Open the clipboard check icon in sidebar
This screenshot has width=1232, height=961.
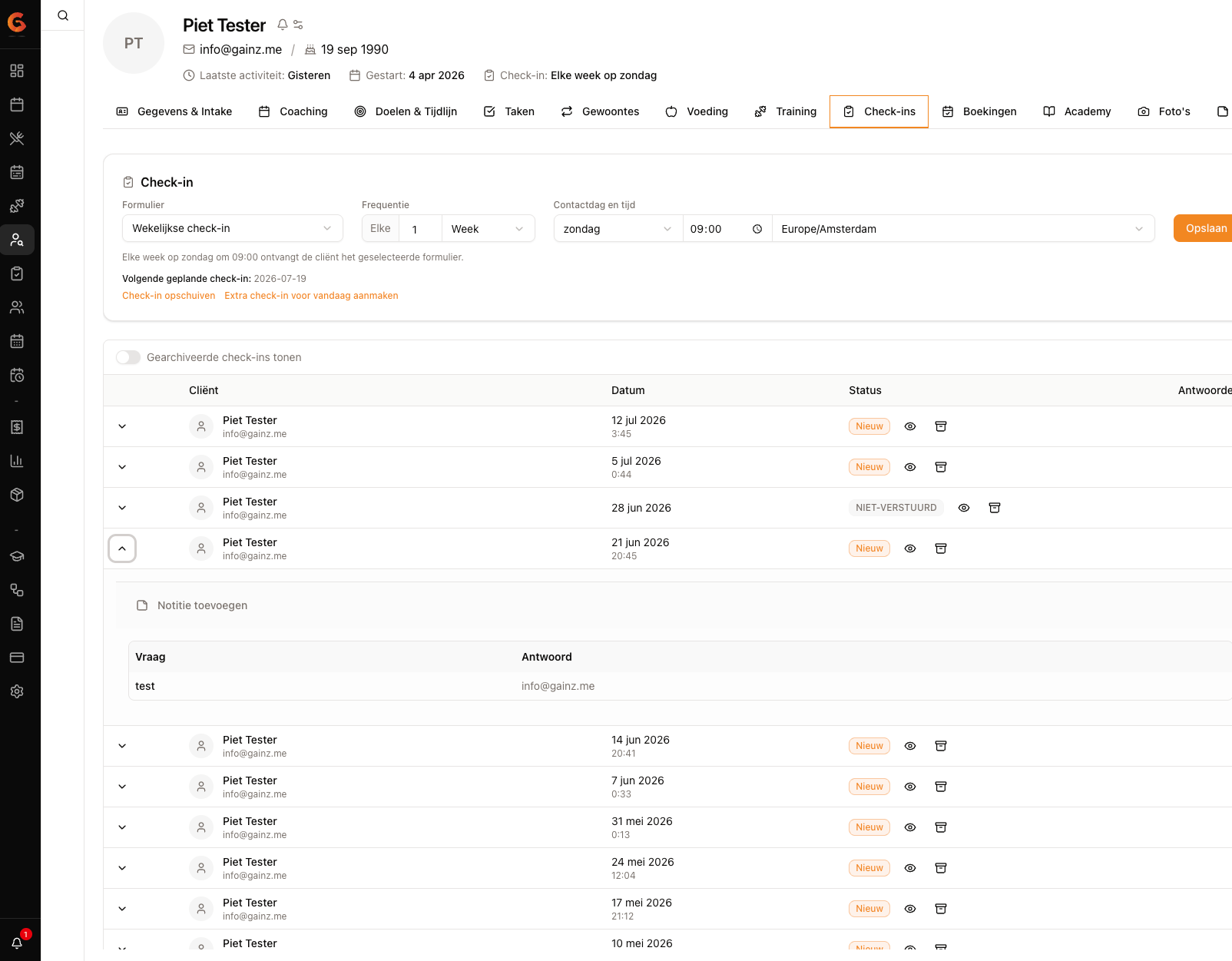coord(17,273)
